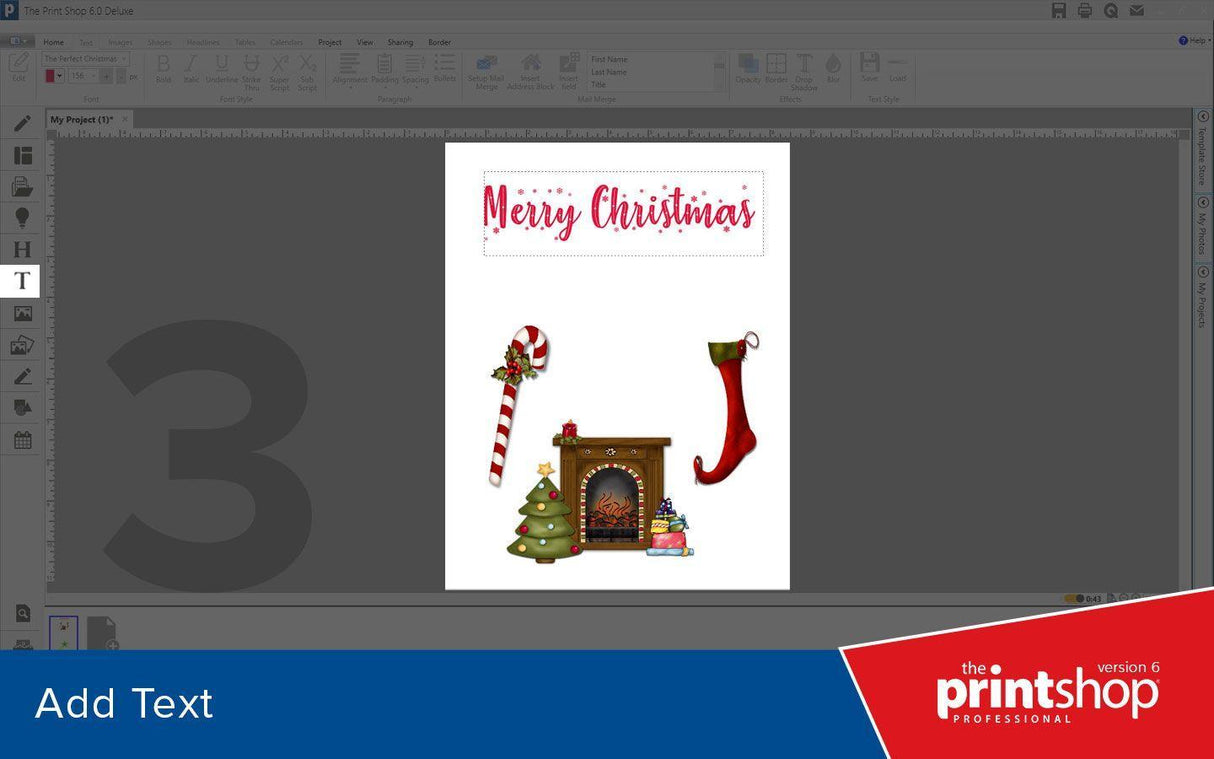1214x759 pixels.
Task: Switch to the Images ribbon tab
Action: pos(120,42)
